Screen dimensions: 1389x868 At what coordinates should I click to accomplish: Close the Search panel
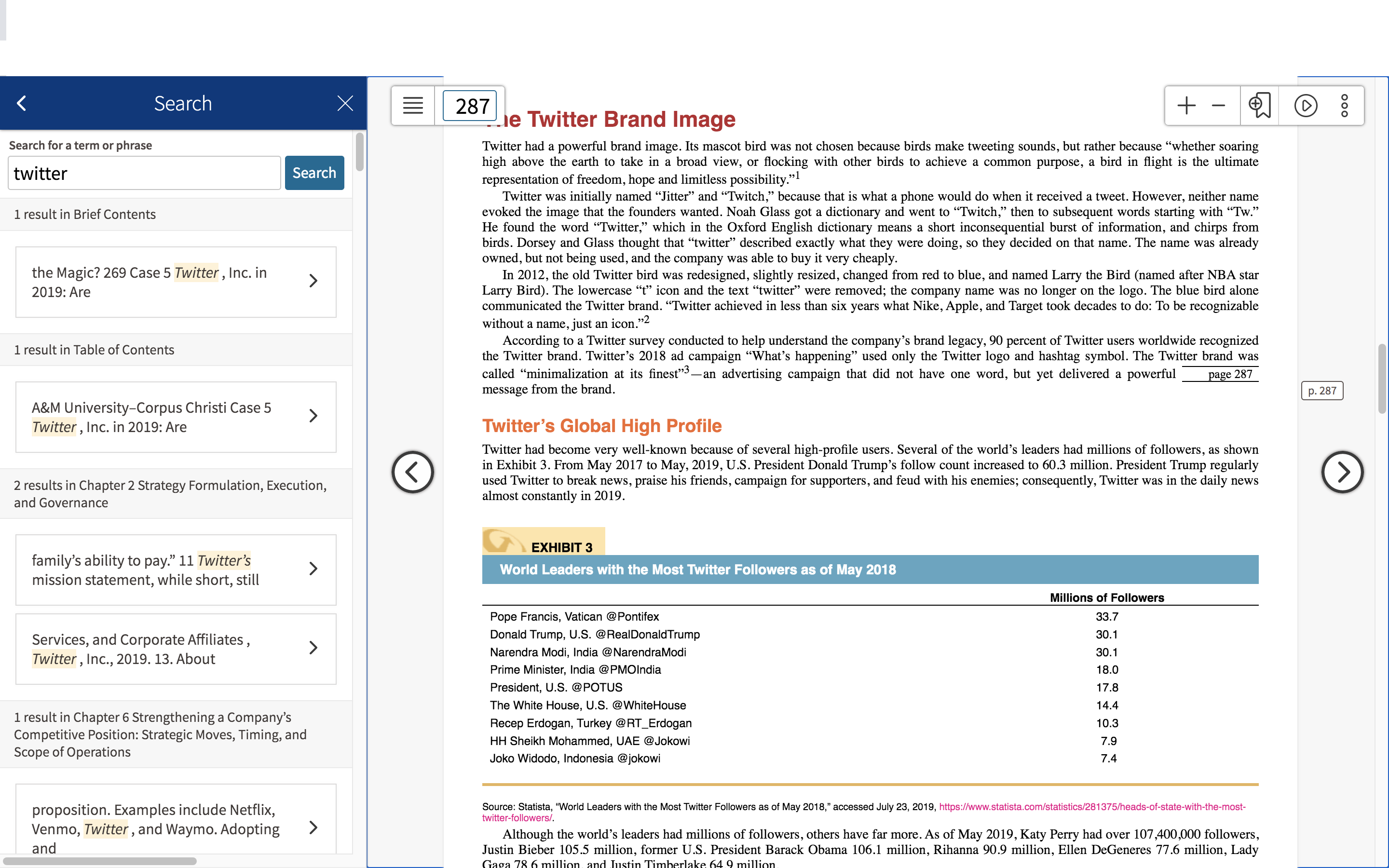pyautogui.click(x=345, y=103)
